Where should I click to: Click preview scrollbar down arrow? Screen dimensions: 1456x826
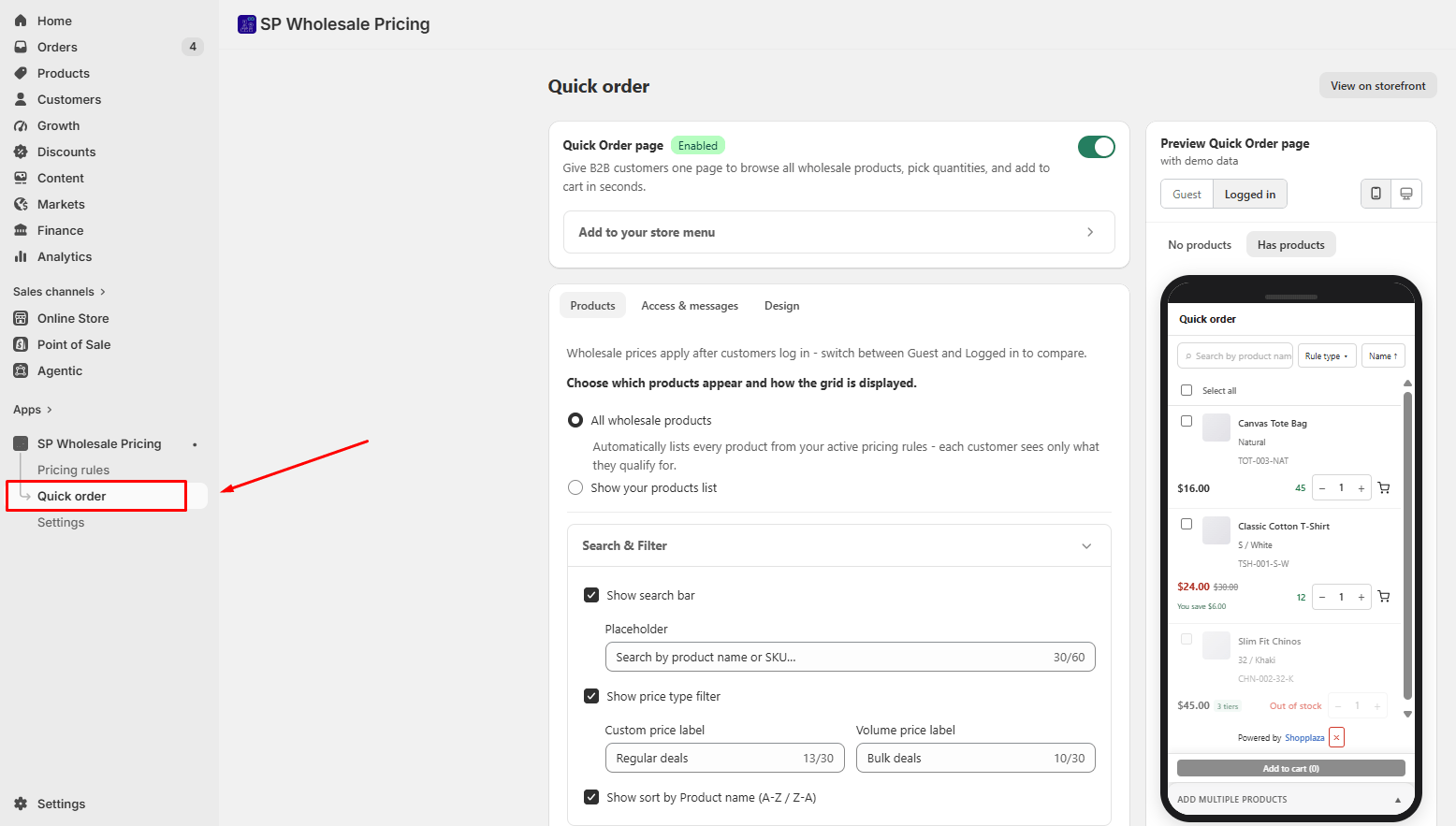(1407, 714)
